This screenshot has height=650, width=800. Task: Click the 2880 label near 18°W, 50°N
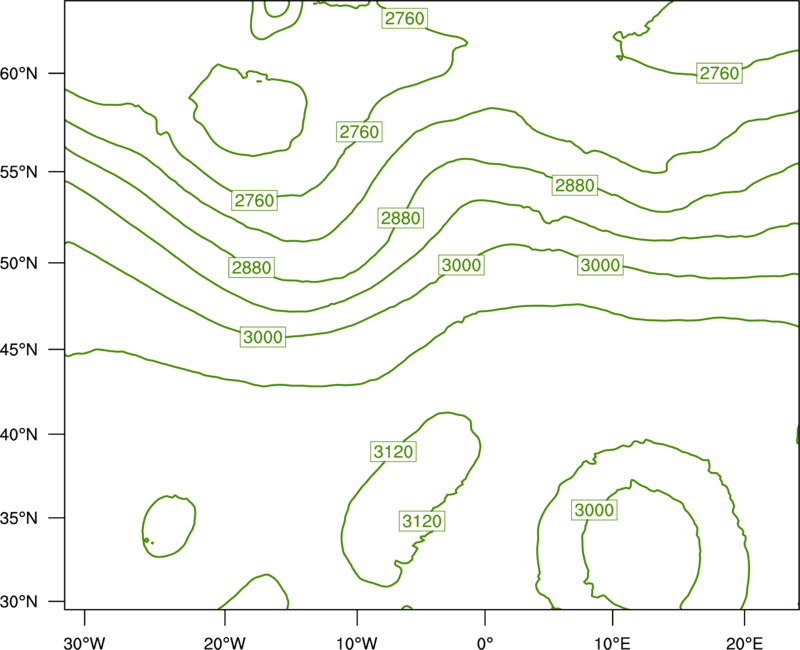(252, 268)
